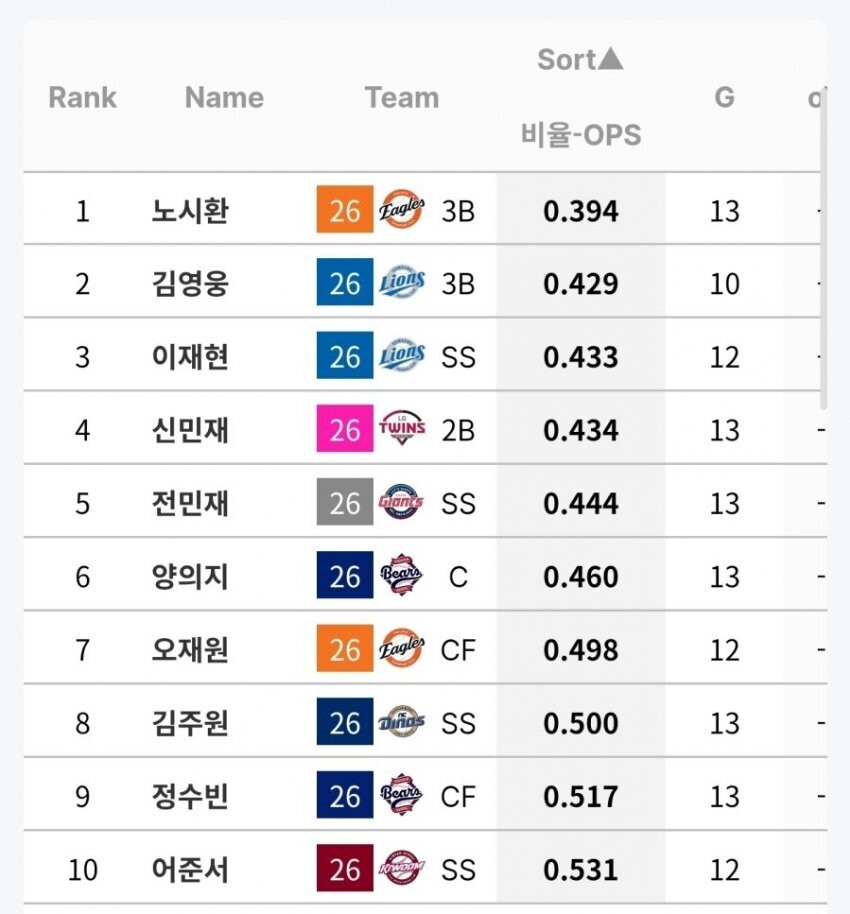
Task: Click the orange 26 badge for 노시환
Action: pyautogui.click(x=344, y=211)
